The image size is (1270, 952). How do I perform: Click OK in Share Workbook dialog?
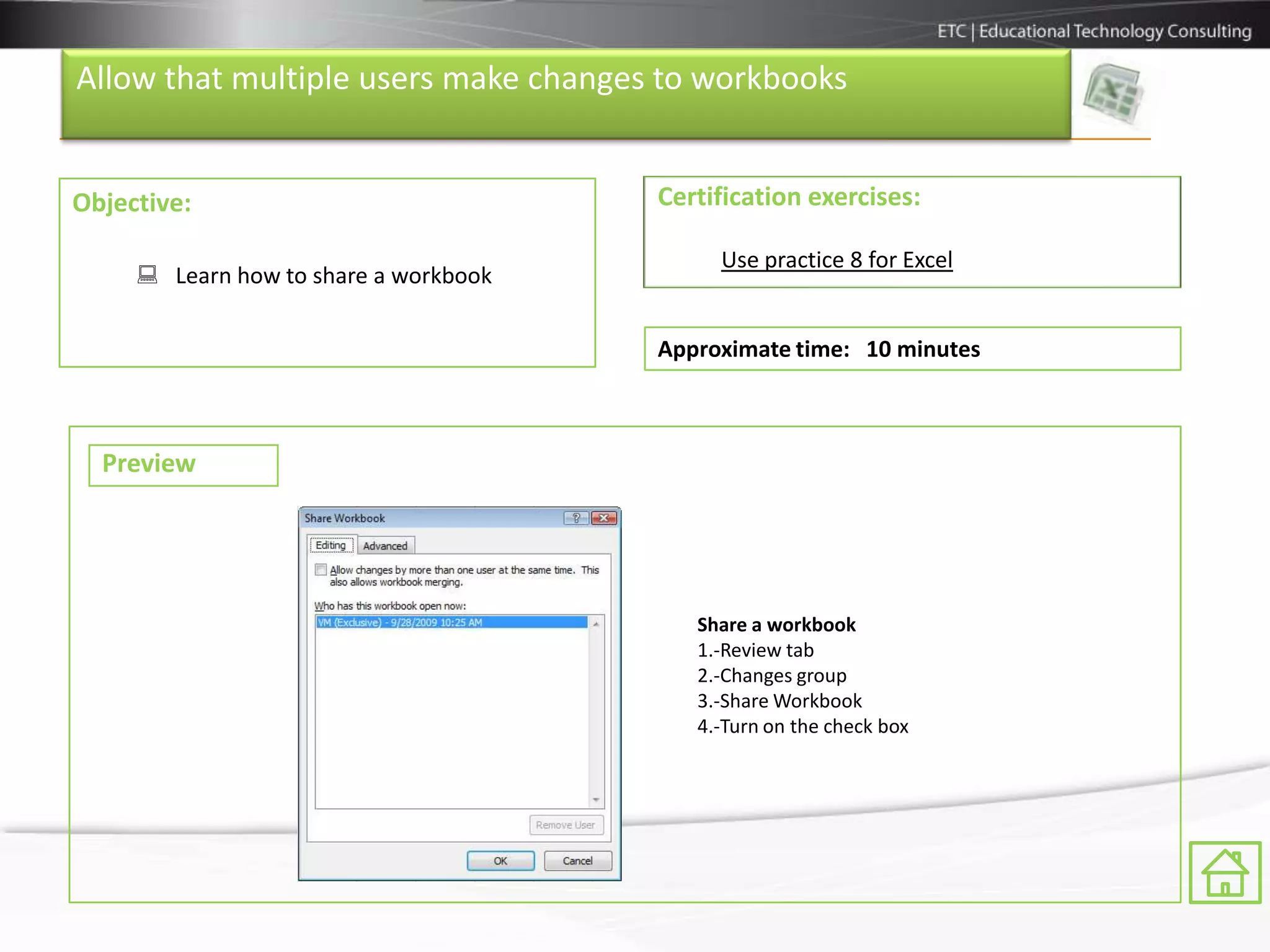(x=500, y=861)
